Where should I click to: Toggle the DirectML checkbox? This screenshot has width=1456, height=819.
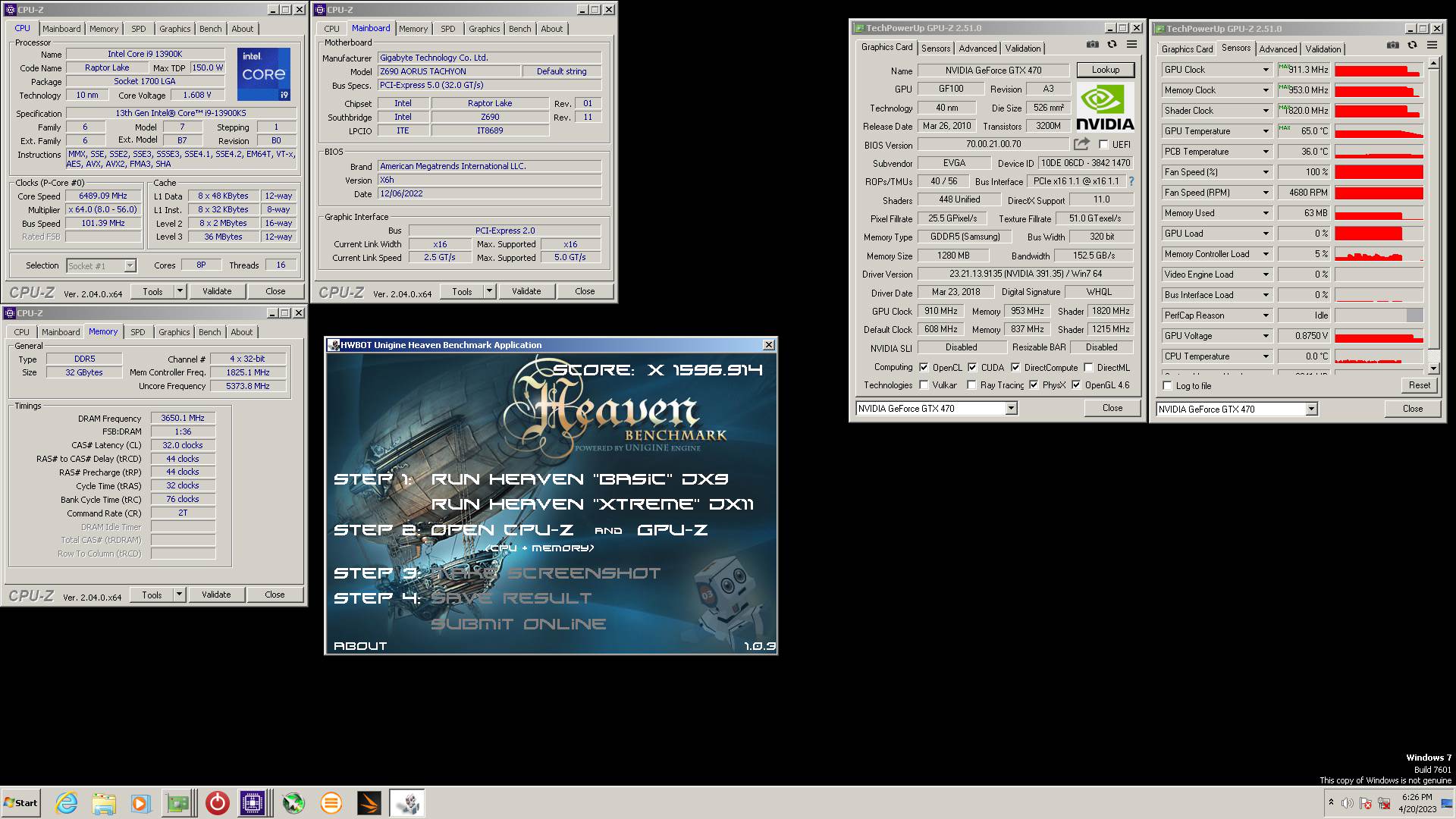point(1088,367)
